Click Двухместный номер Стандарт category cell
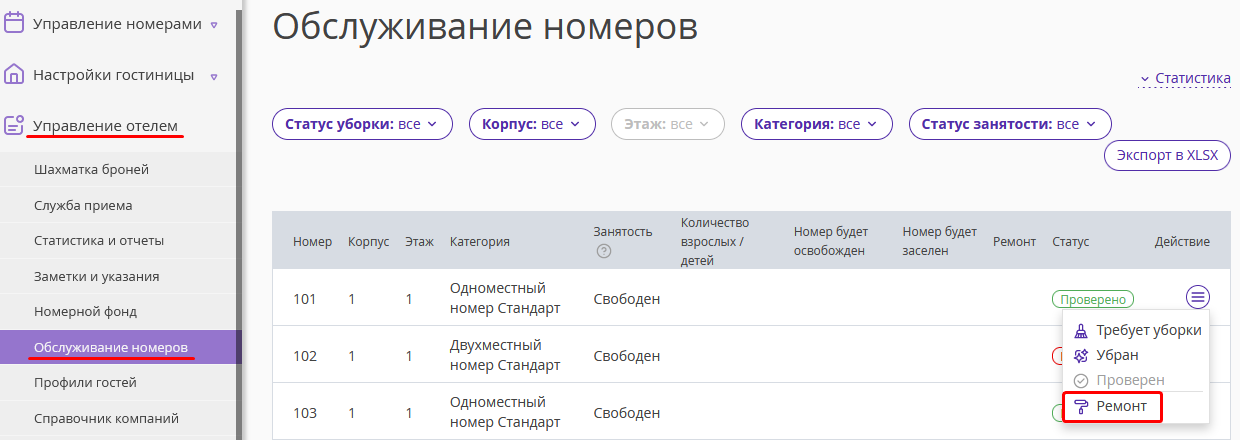The image size is (1240, 440). pos(505,356)
